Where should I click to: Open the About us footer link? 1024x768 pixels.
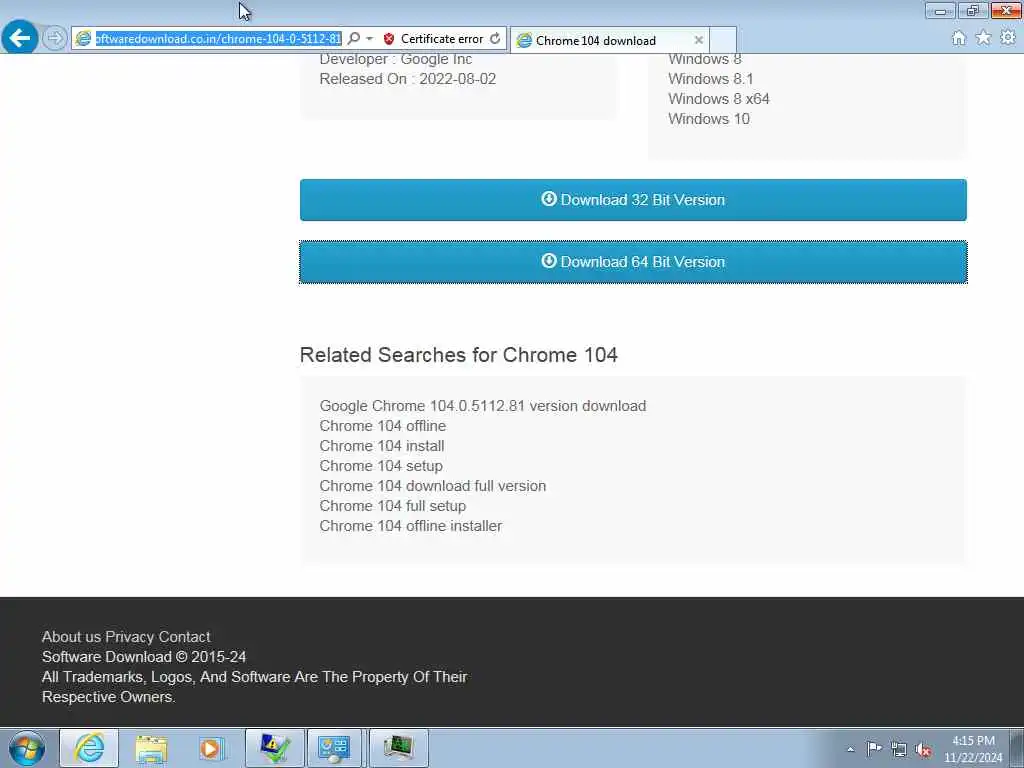click(71, 637)
